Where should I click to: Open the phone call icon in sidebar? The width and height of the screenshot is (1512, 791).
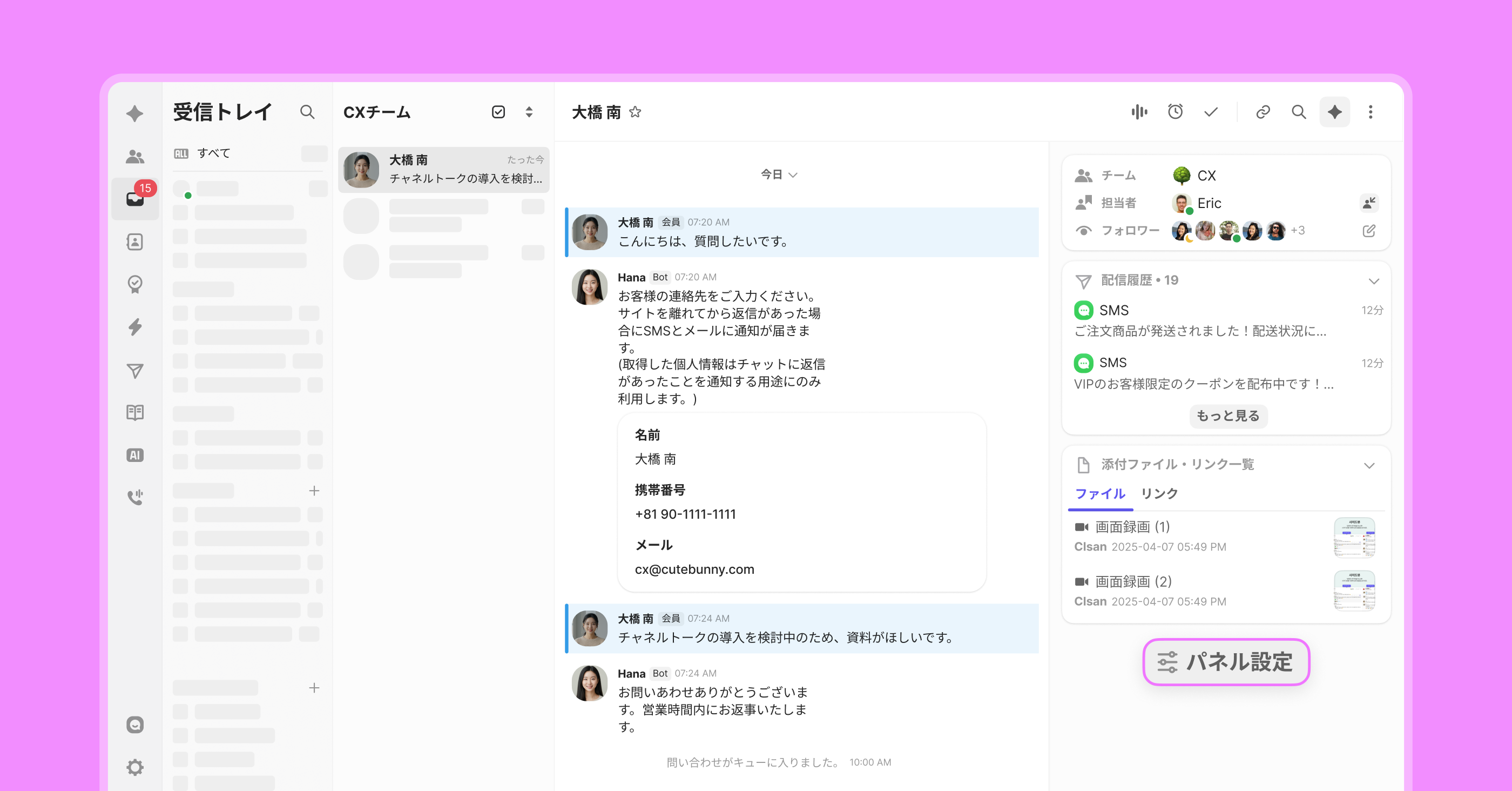(135, 498)
